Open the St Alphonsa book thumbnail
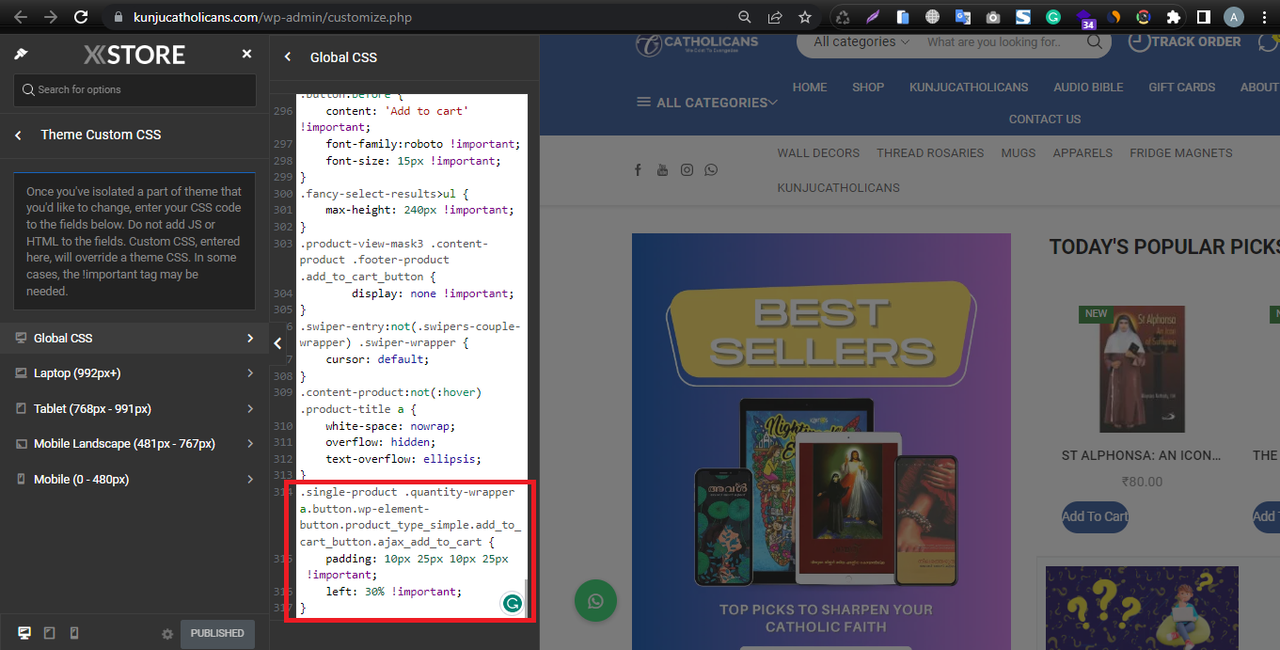The image size is (1280, 650). [1142, 369]
